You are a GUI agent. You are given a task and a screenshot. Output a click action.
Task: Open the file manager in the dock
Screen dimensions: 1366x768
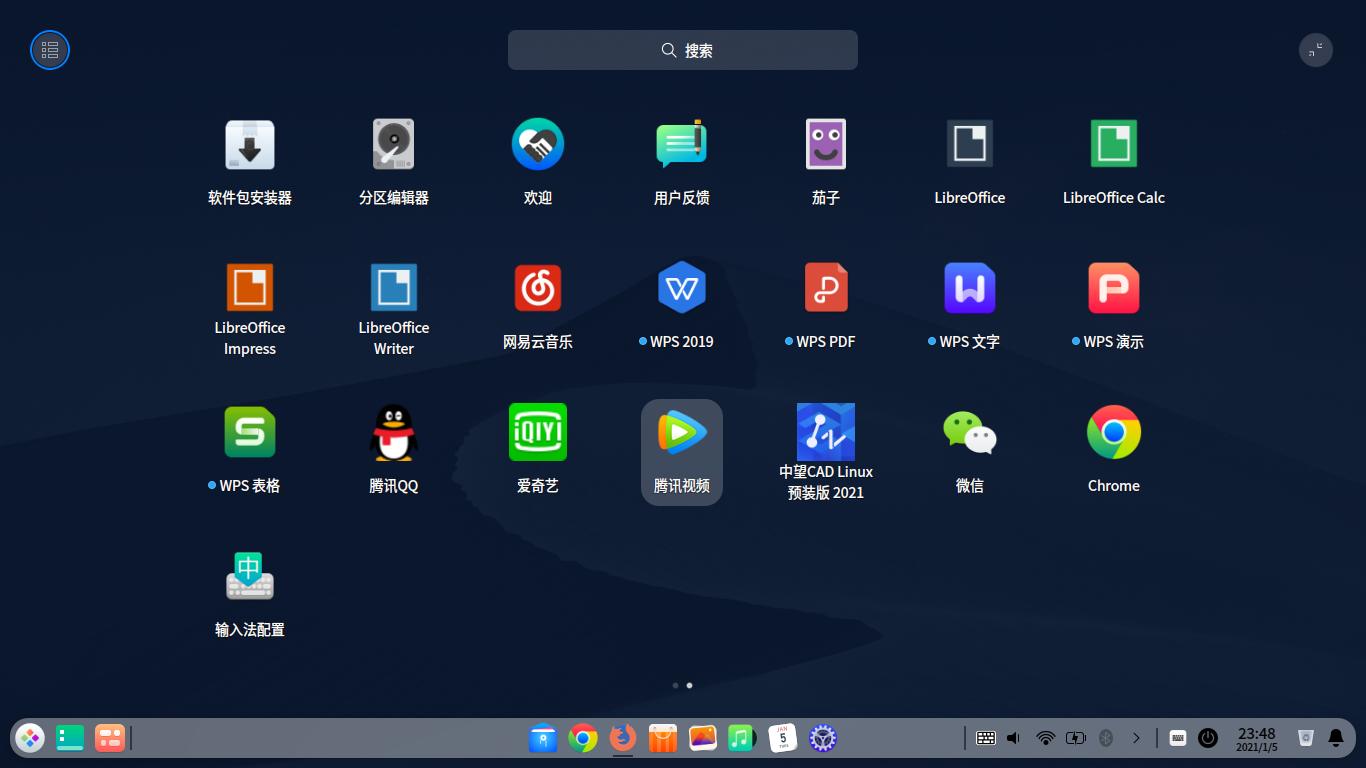tap(543, 738)
